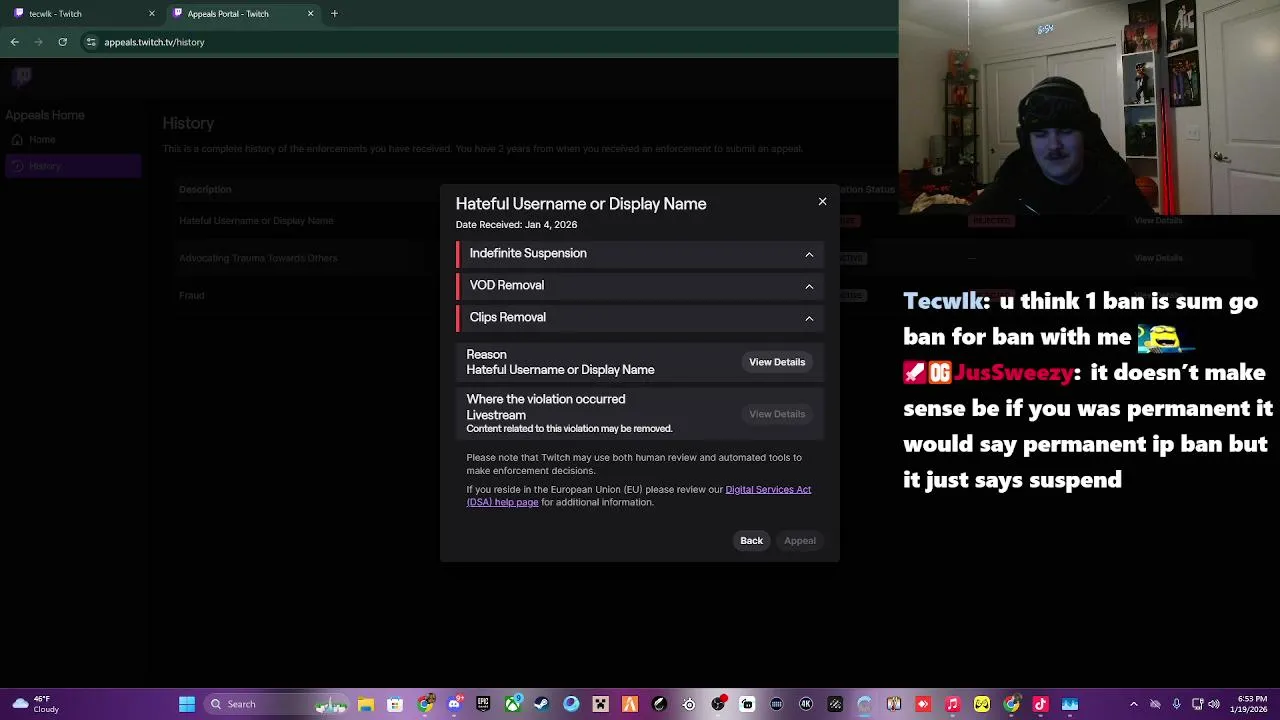View Details for the Reason row
Viewport: 1280px width, 720px height.
click(777, 362)
